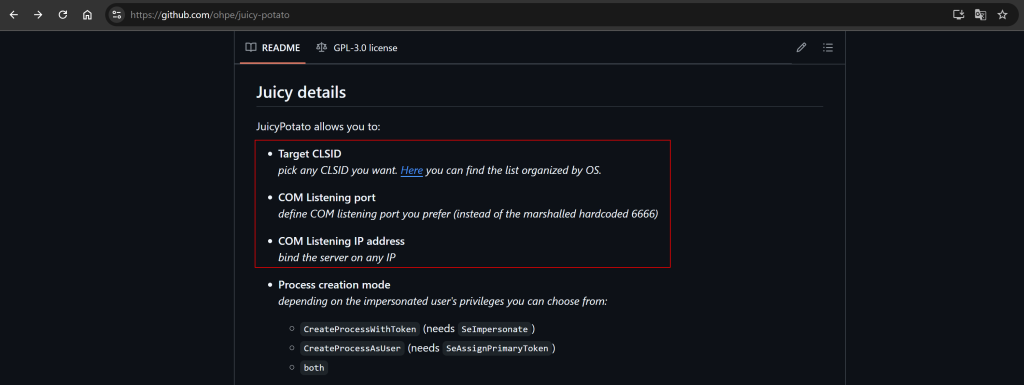Click the address bar URL field
Image resolution: width=1024 pixels, height=385 pixels.
click(522, 14)
